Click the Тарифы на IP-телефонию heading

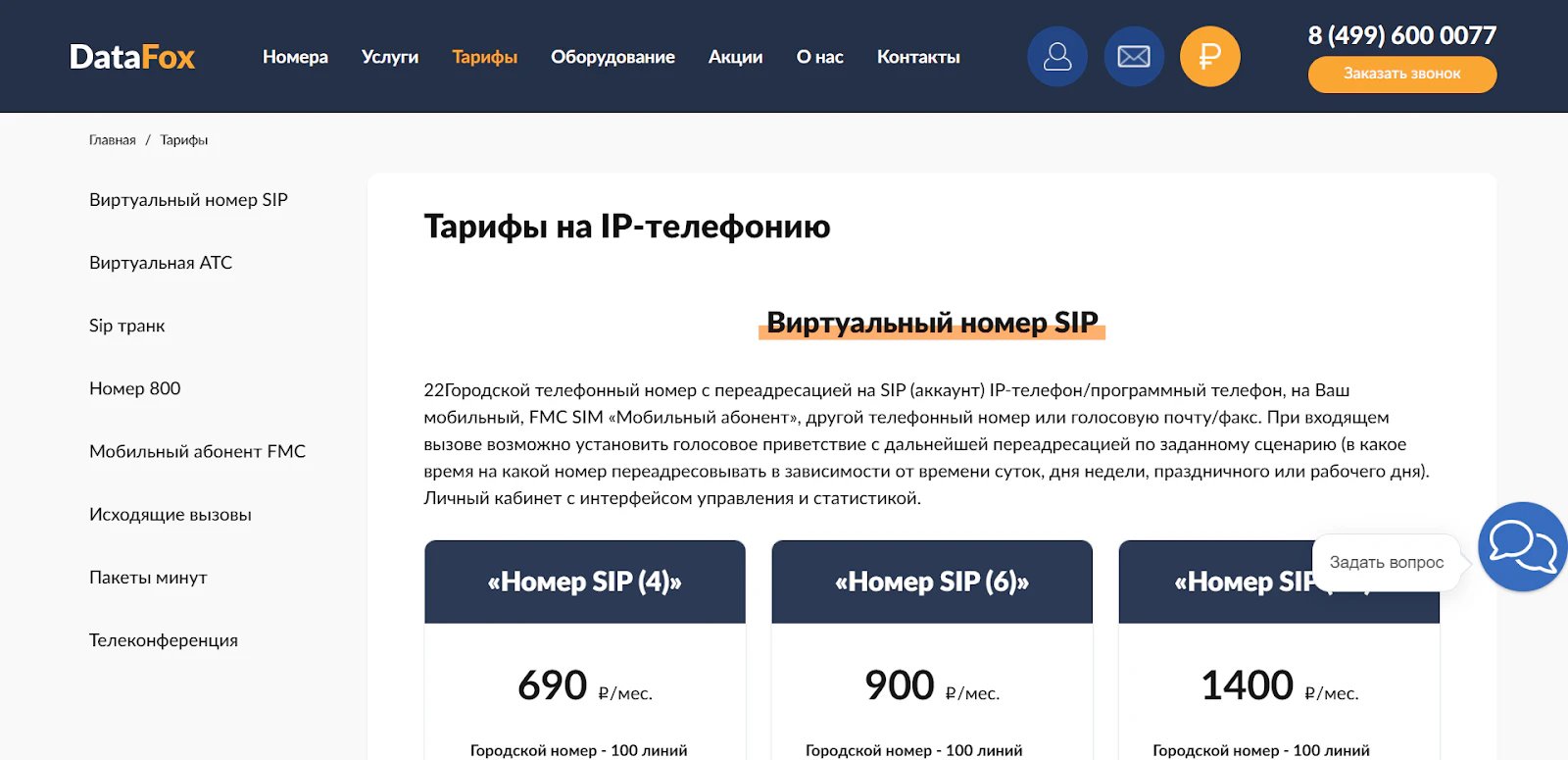coord(627,227)
